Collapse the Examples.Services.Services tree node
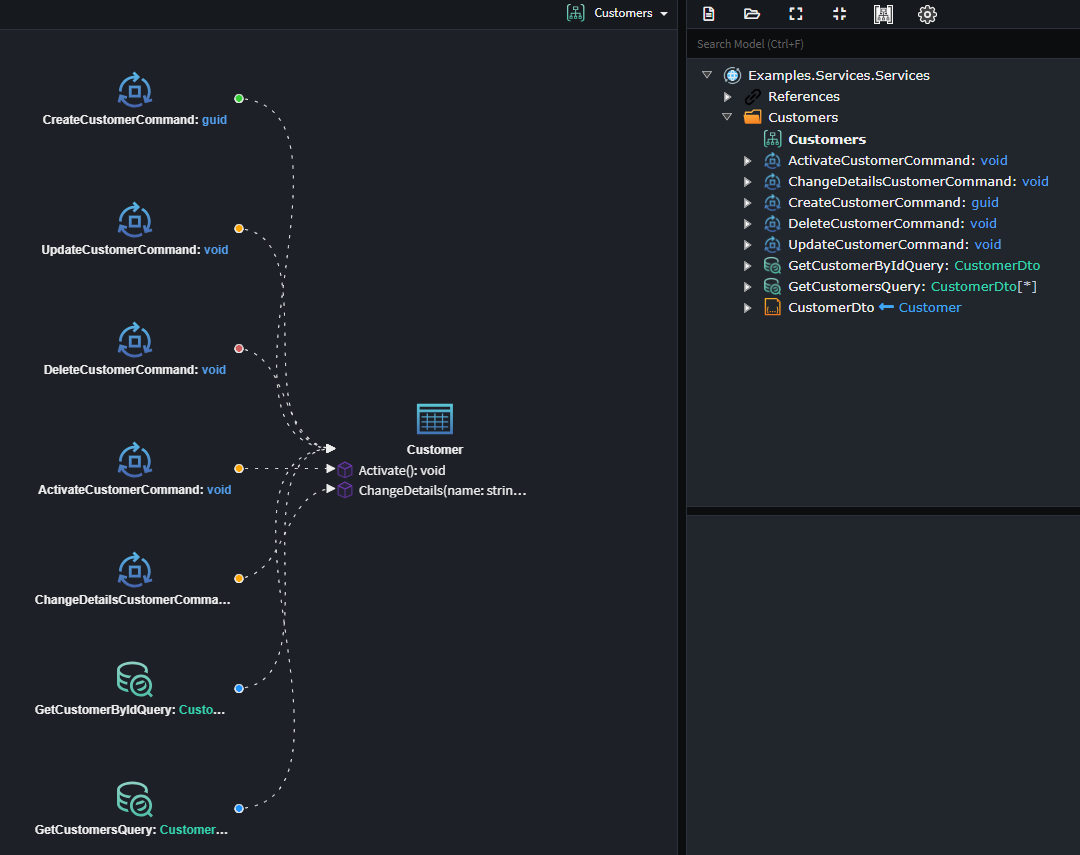The height and width of the screenshot is (855, 1080). 707,74
